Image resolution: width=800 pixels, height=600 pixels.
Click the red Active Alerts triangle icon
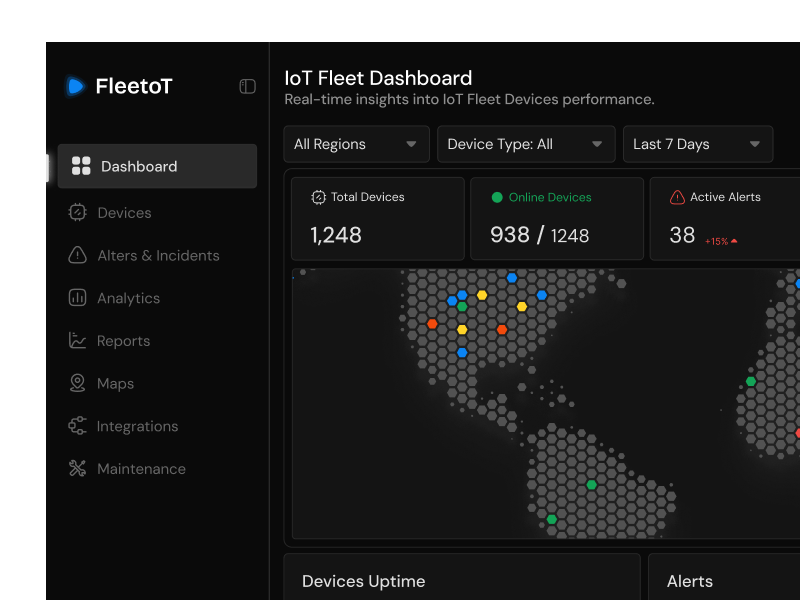[677, 197]
